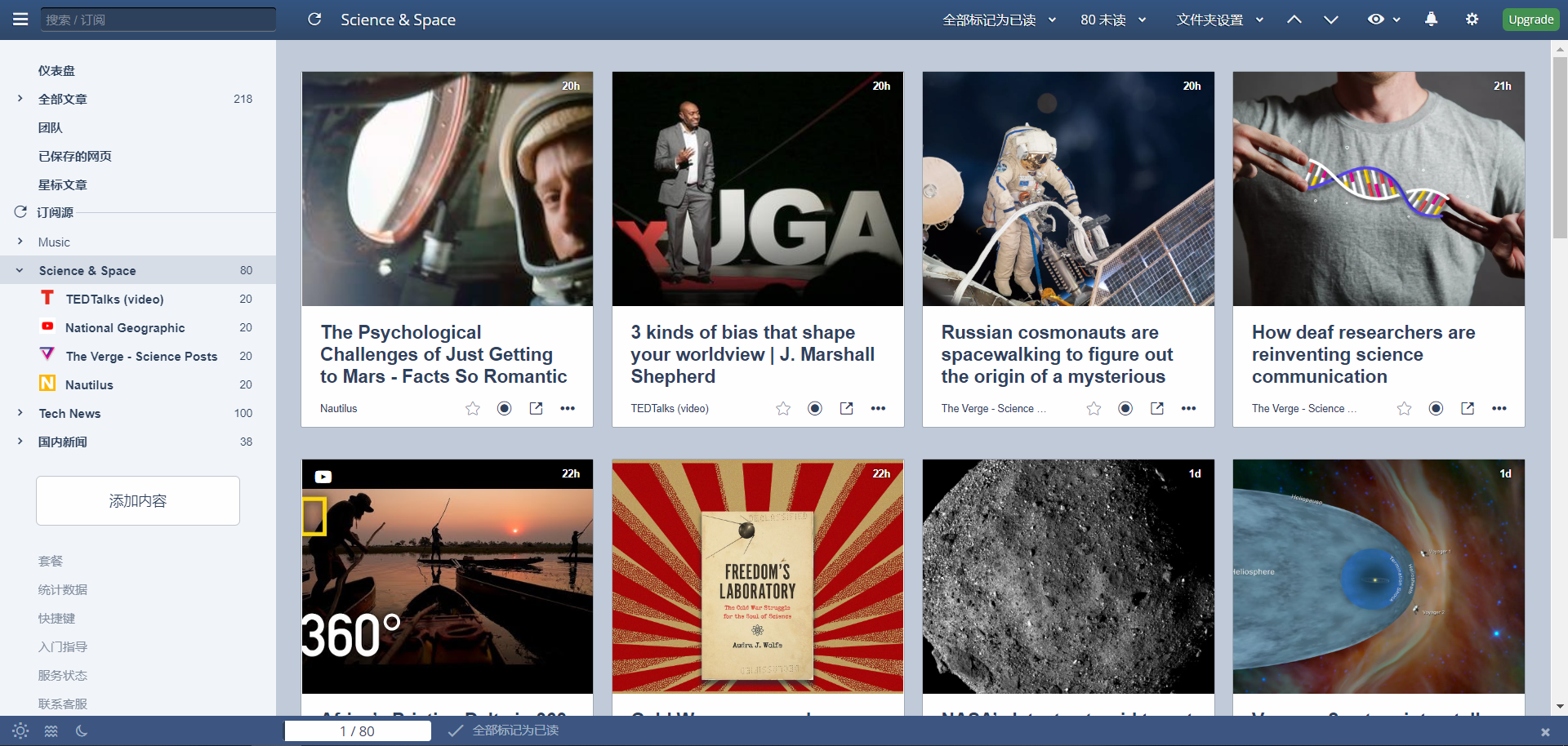1568x746 pixels.
Task: Select the wave theme icon in status bar
Action: [x=51, y=731]
